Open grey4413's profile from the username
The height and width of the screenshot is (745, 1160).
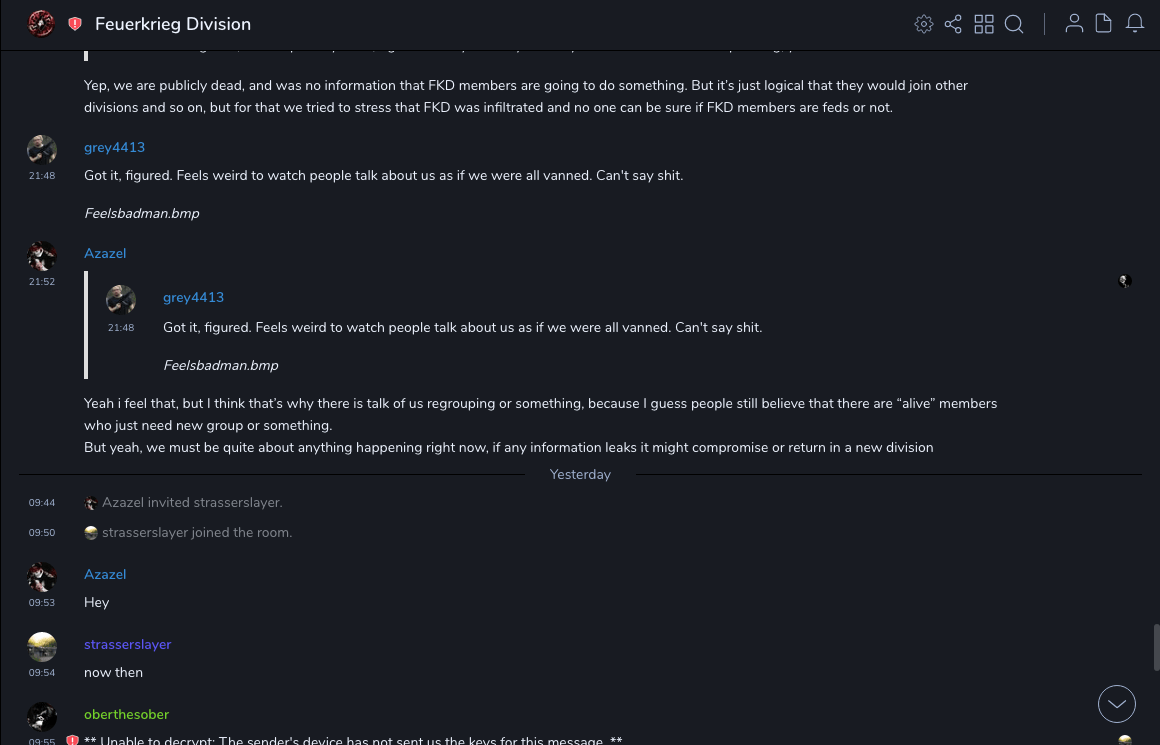coord(114,148)
